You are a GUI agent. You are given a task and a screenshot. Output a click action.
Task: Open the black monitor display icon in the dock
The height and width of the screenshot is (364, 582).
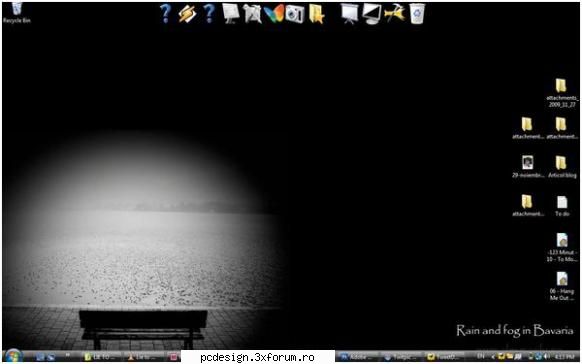(372, 14)
